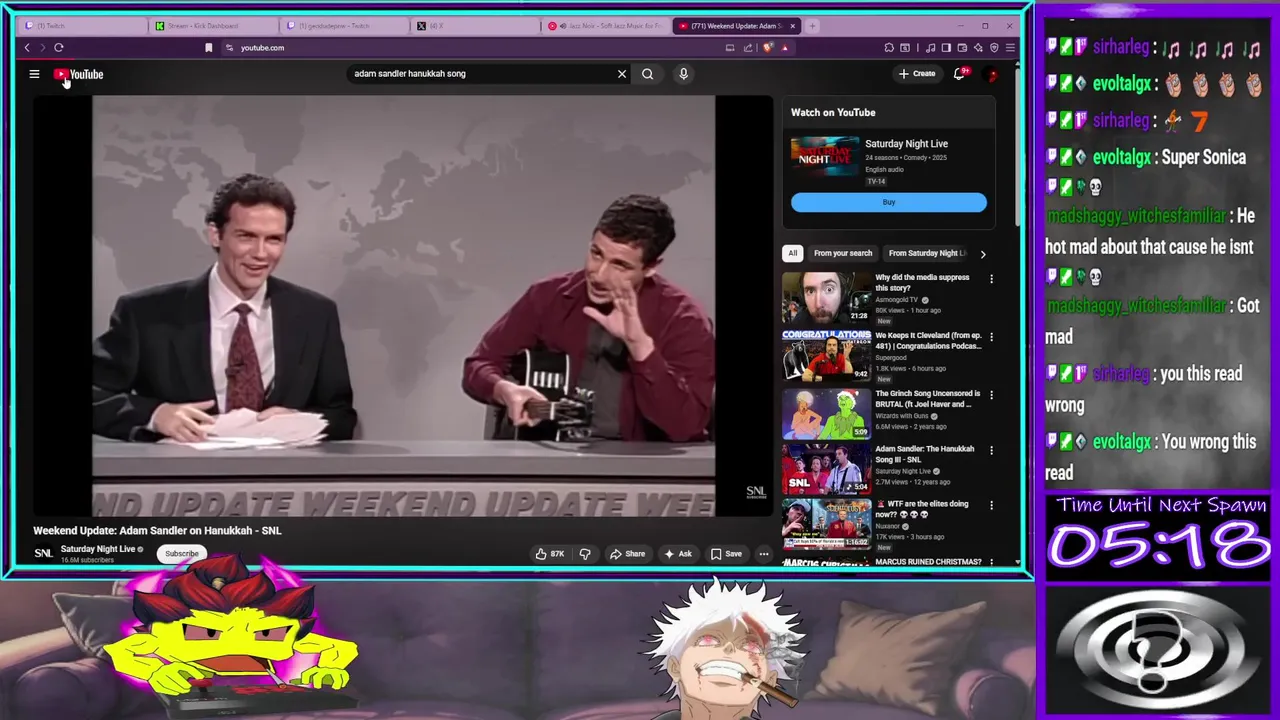Select the 'From Saturday Night Live' chip
Screen dimensions: 1280x720
point(927,253)
